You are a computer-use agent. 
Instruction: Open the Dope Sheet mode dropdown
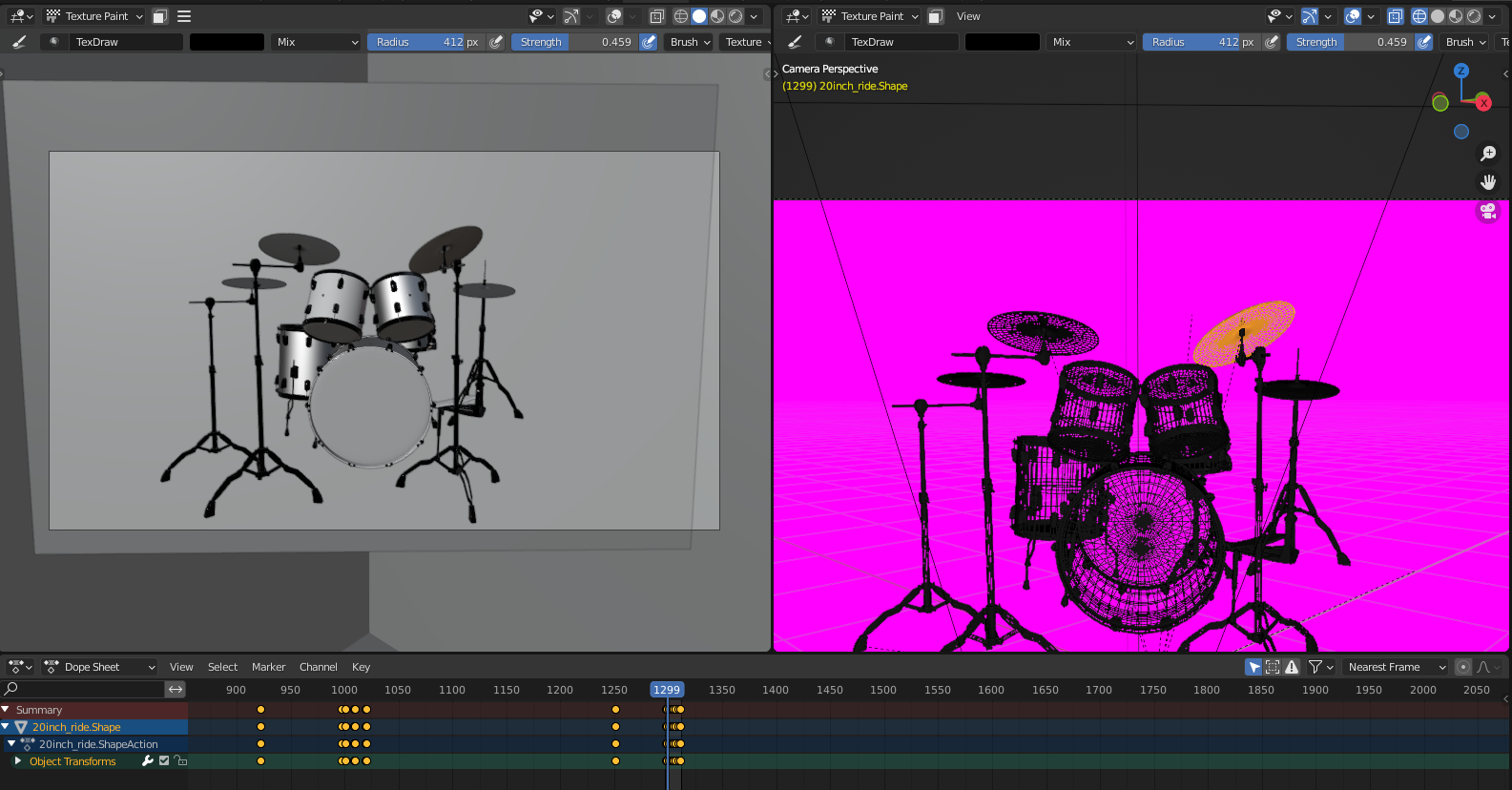100,667
